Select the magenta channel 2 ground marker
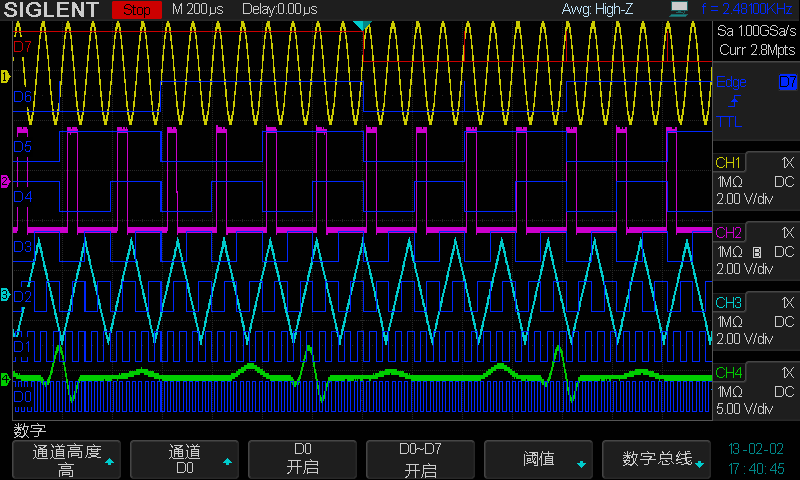 click(5, 182)
